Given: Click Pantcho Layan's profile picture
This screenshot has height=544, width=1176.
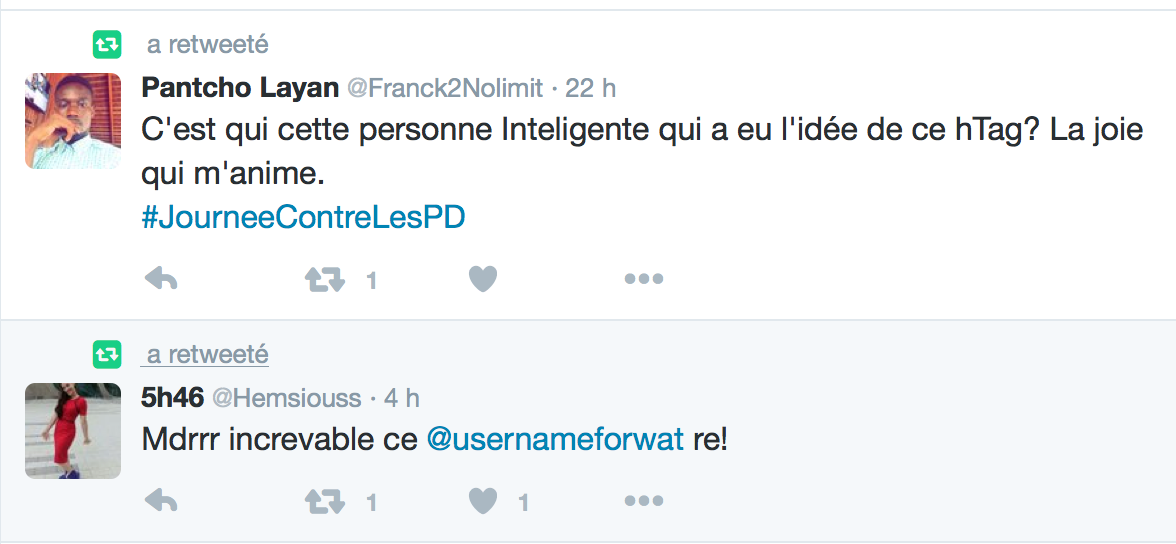Looking at the screenshot, I should pyautogui.click(x=72, y=121).
